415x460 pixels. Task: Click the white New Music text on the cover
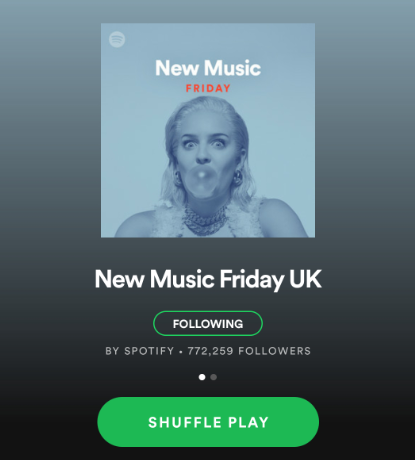tap(208, 68)
